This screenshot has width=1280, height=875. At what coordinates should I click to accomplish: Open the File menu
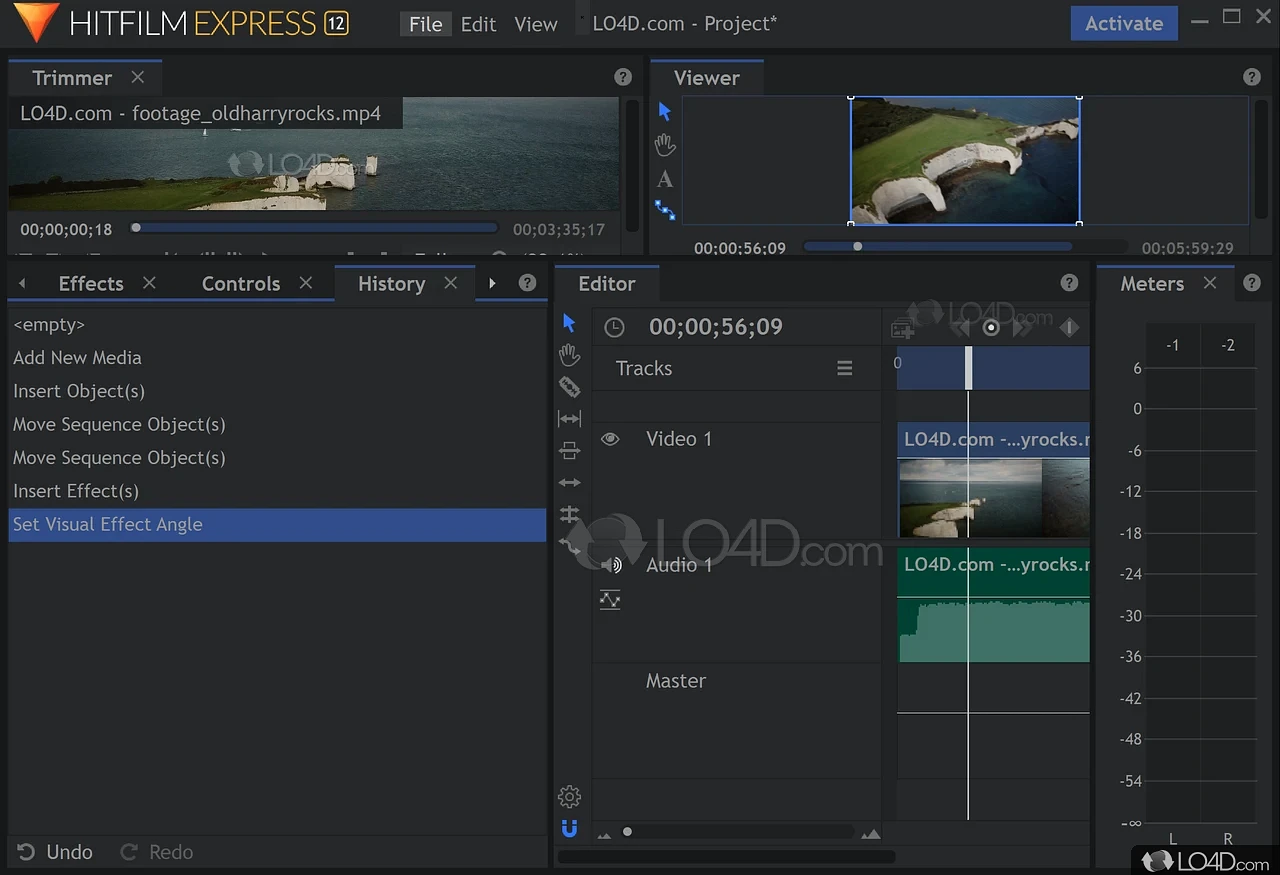click(x=425, y=24)
